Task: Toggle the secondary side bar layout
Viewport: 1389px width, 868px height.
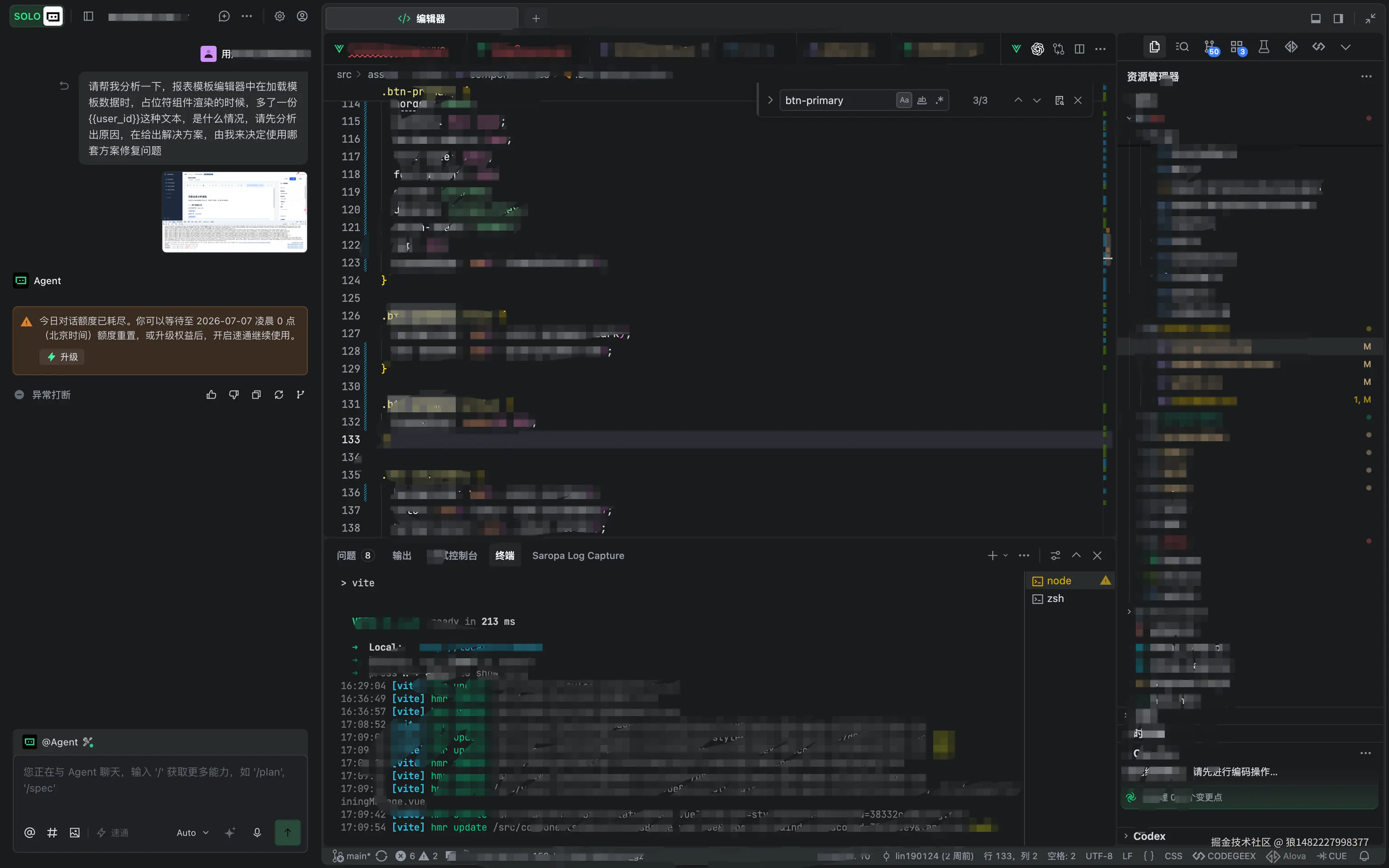Action: tap(1338, 18)
